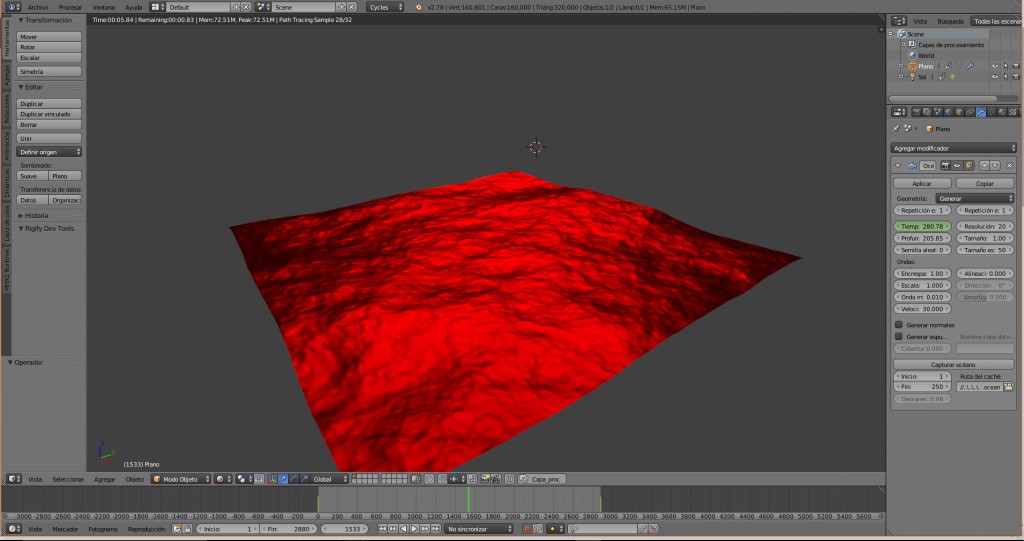Open the orange cube Object properties tab
Screen dimensions: 1024x541
(959, 112)
